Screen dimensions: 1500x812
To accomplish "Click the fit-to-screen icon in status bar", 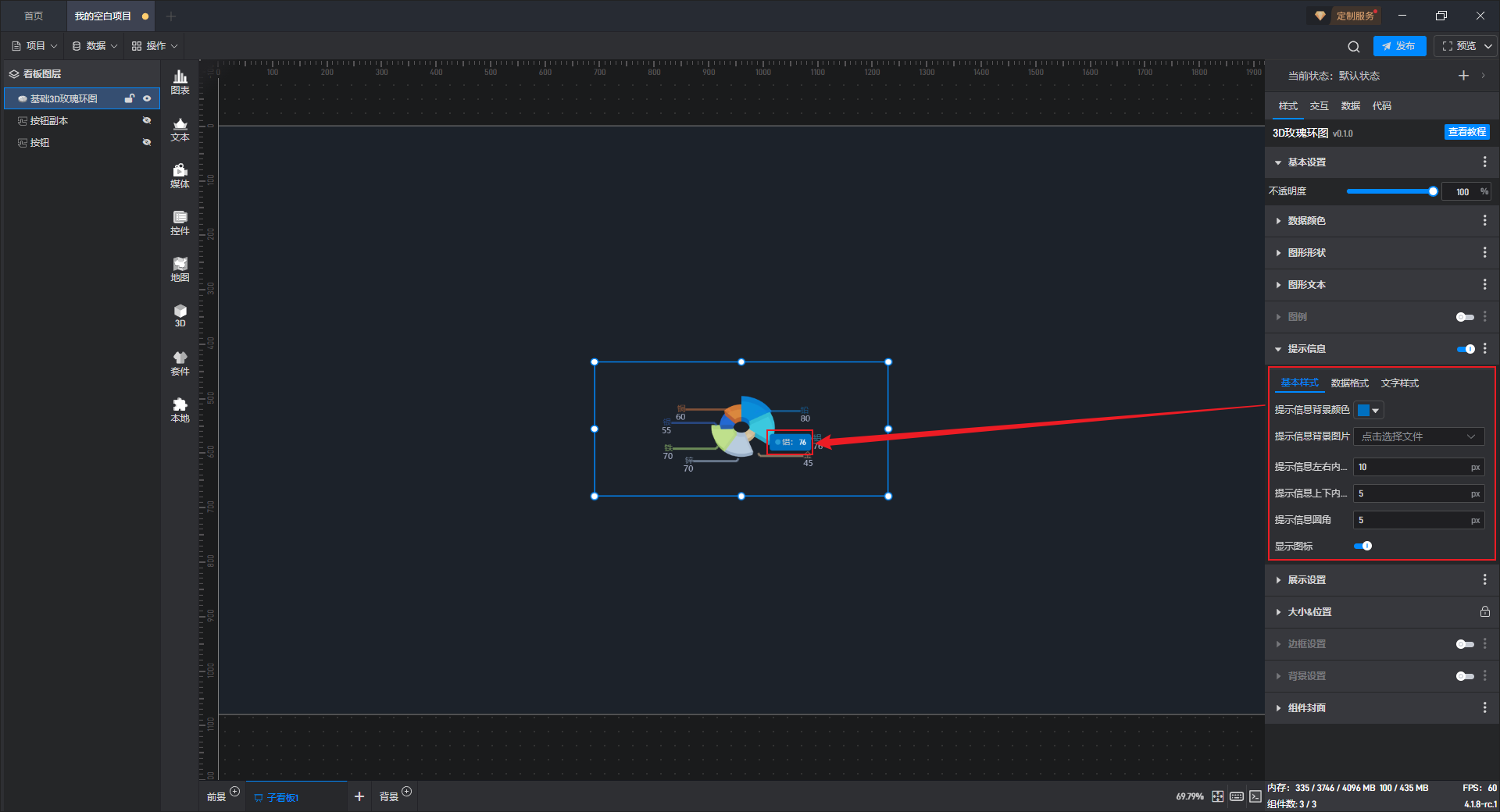I will tap(1218, 796).
